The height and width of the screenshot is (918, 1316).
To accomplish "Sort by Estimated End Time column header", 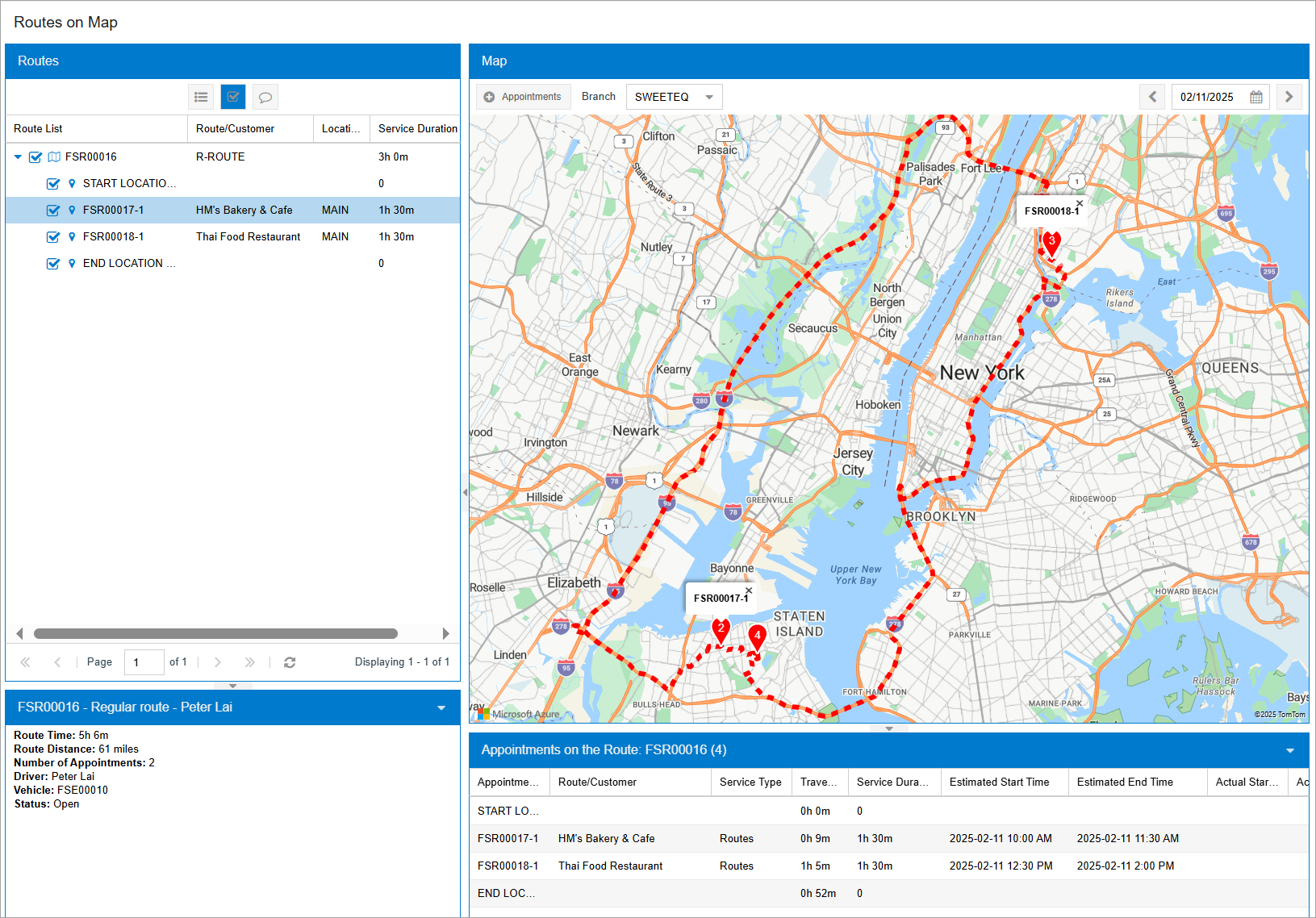I will tap(1138, 782).
